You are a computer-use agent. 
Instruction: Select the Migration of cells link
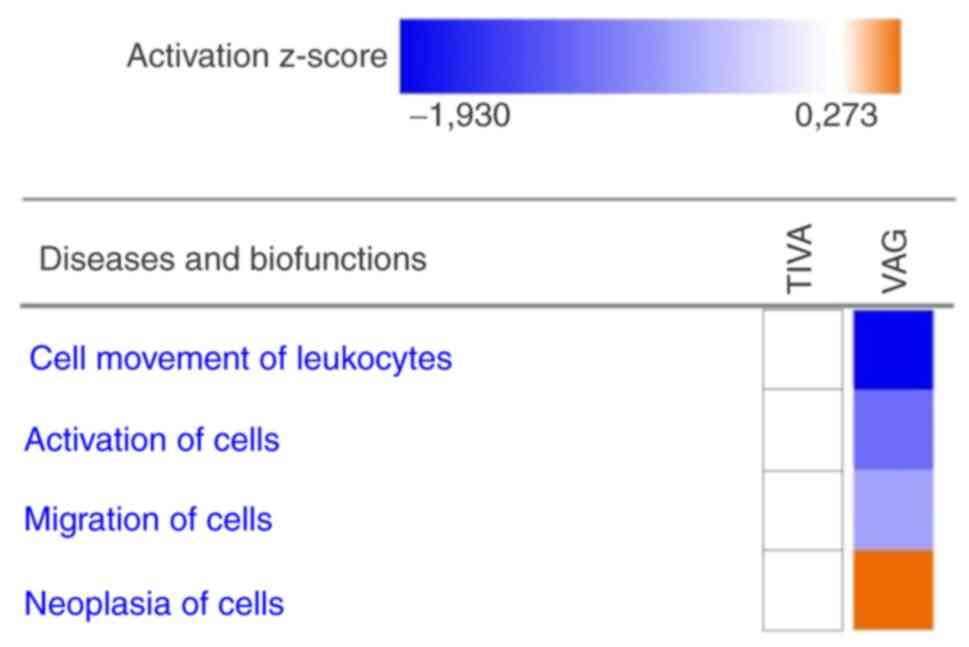click(x=148, y=520)
